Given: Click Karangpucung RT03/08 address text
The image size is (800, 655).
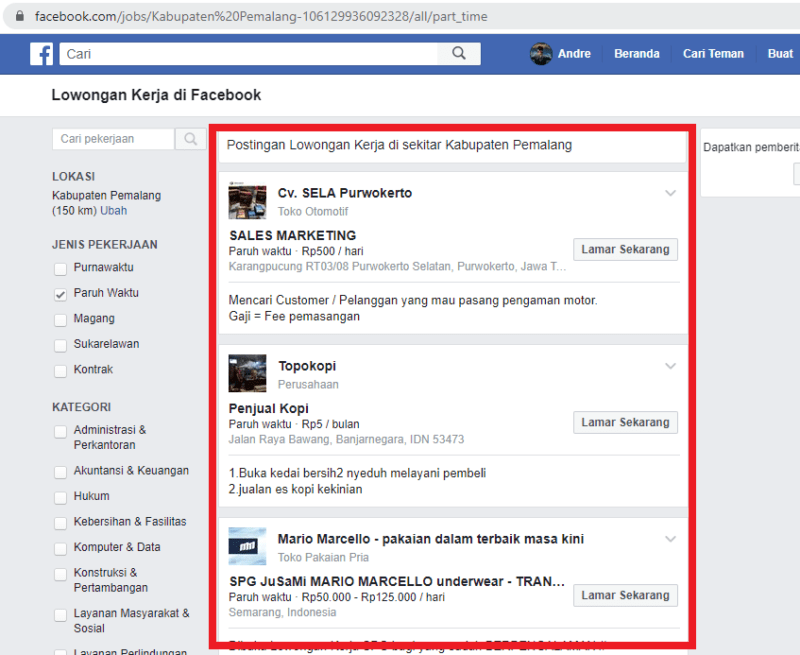Looking at the screenshot, I should click(x=397, y=266).
